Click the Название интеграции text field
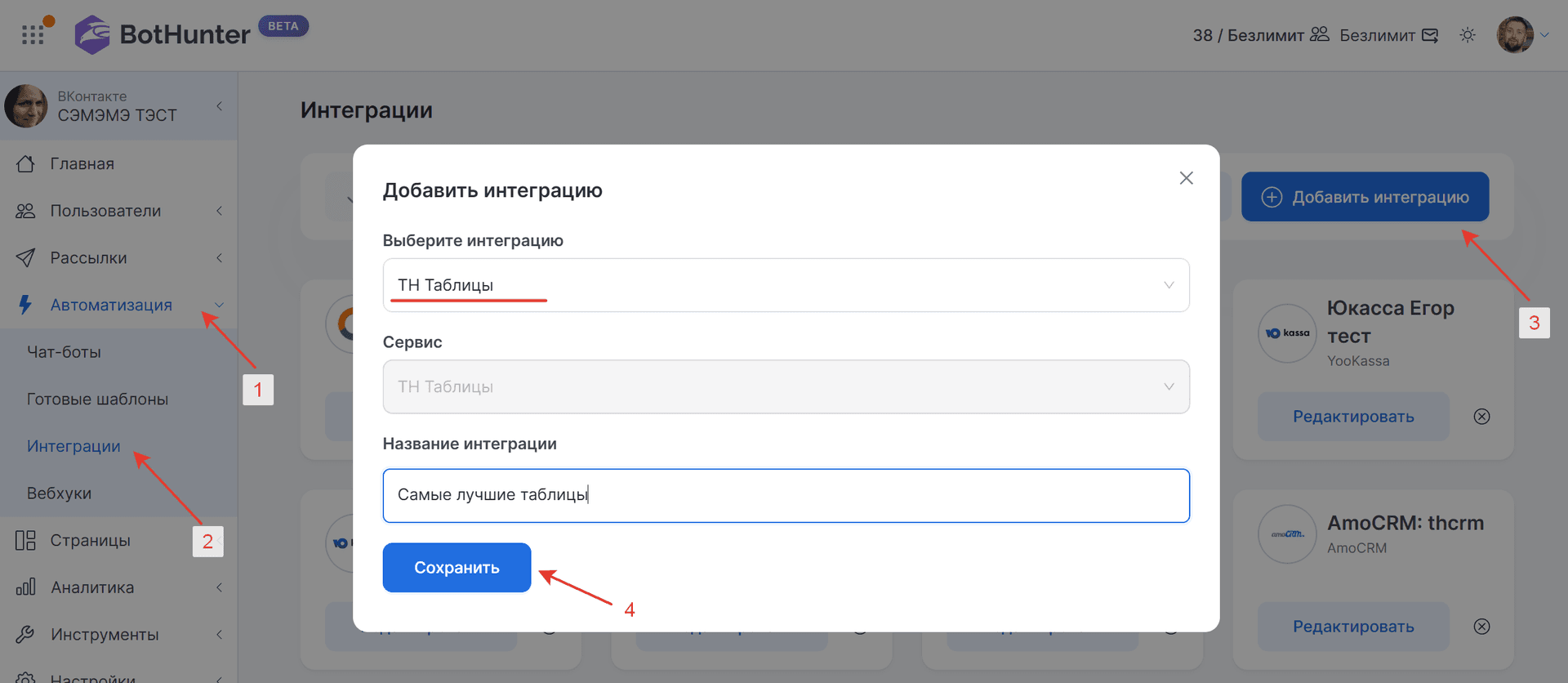 pos(786,495)
